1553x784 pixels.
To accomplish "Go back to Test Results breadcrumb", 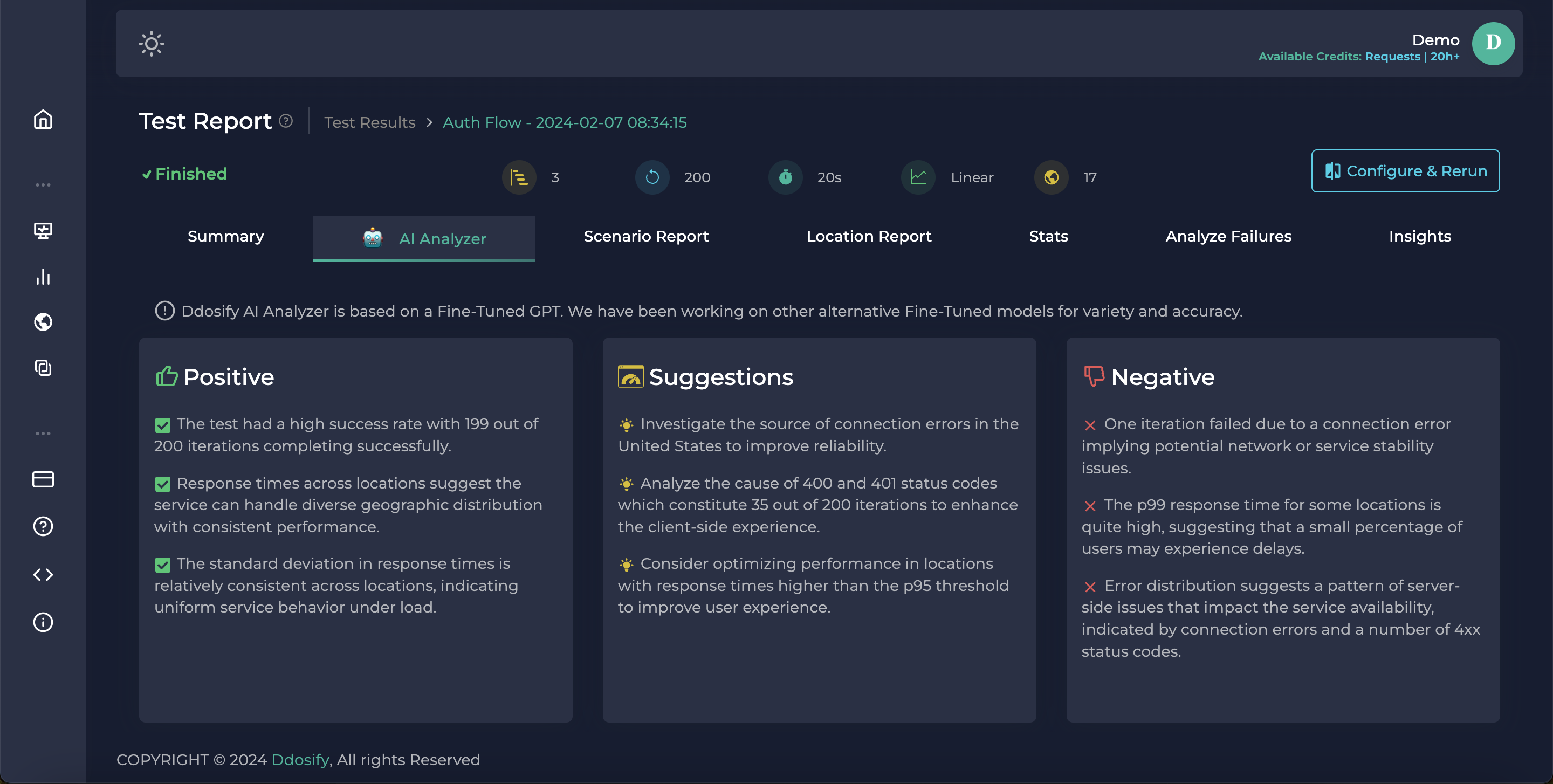I will 369,122.
